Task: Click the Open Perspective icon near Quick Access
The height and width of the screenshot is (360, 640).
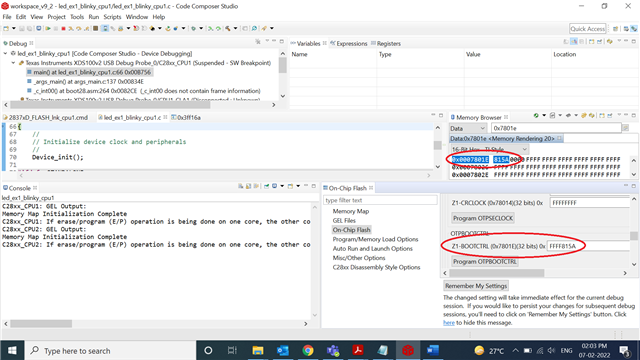Action: (x=616, y=29)
